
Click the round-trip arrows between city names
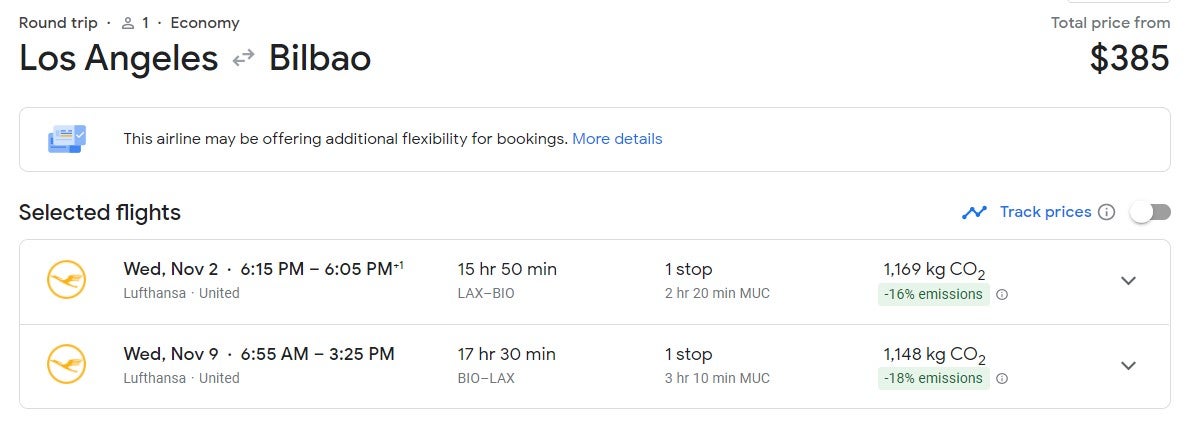click(243, 59)
